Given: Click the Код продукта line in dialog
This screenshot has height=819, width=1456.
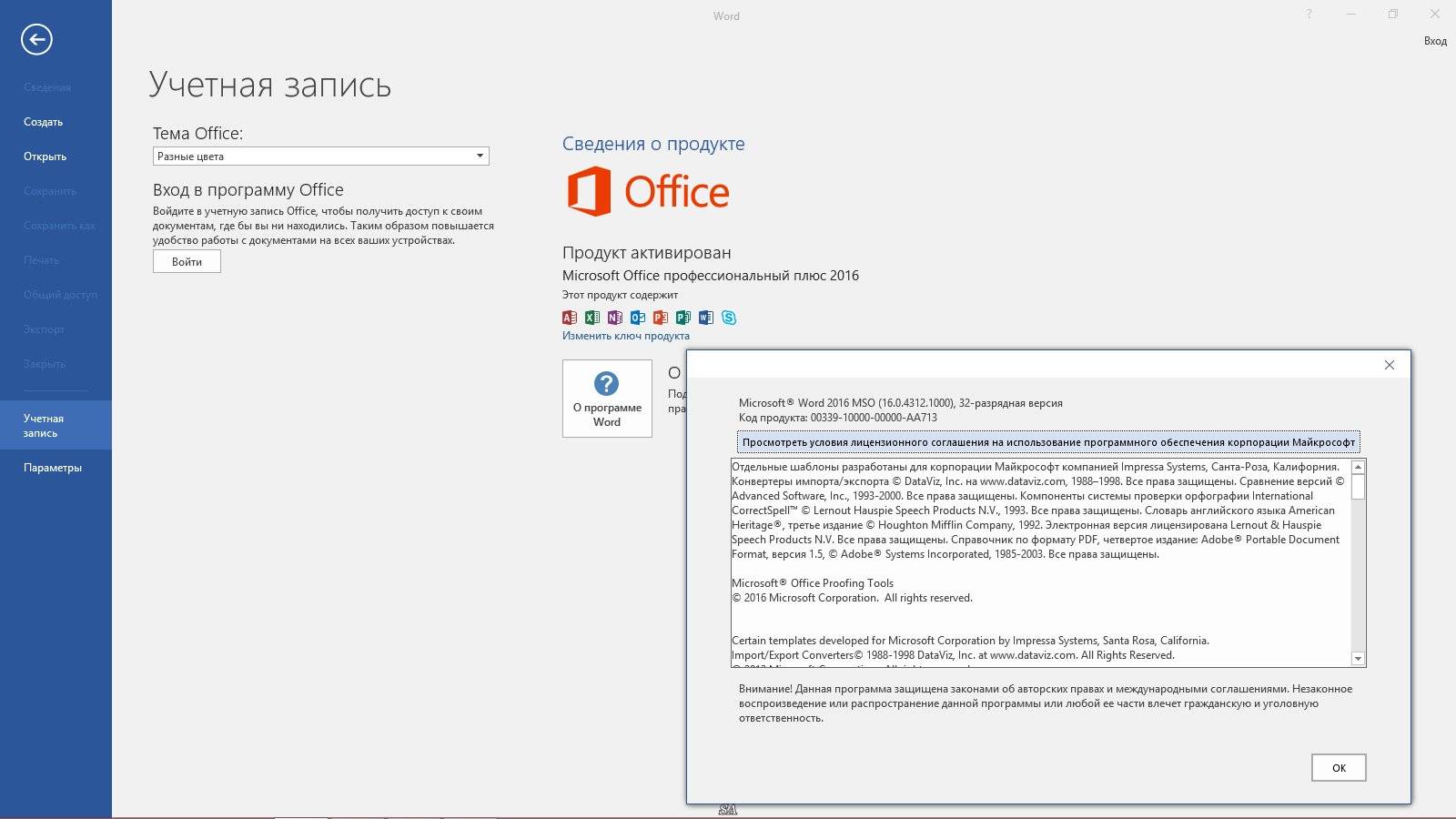Looking at the screenshot, I should click(838, 418).
